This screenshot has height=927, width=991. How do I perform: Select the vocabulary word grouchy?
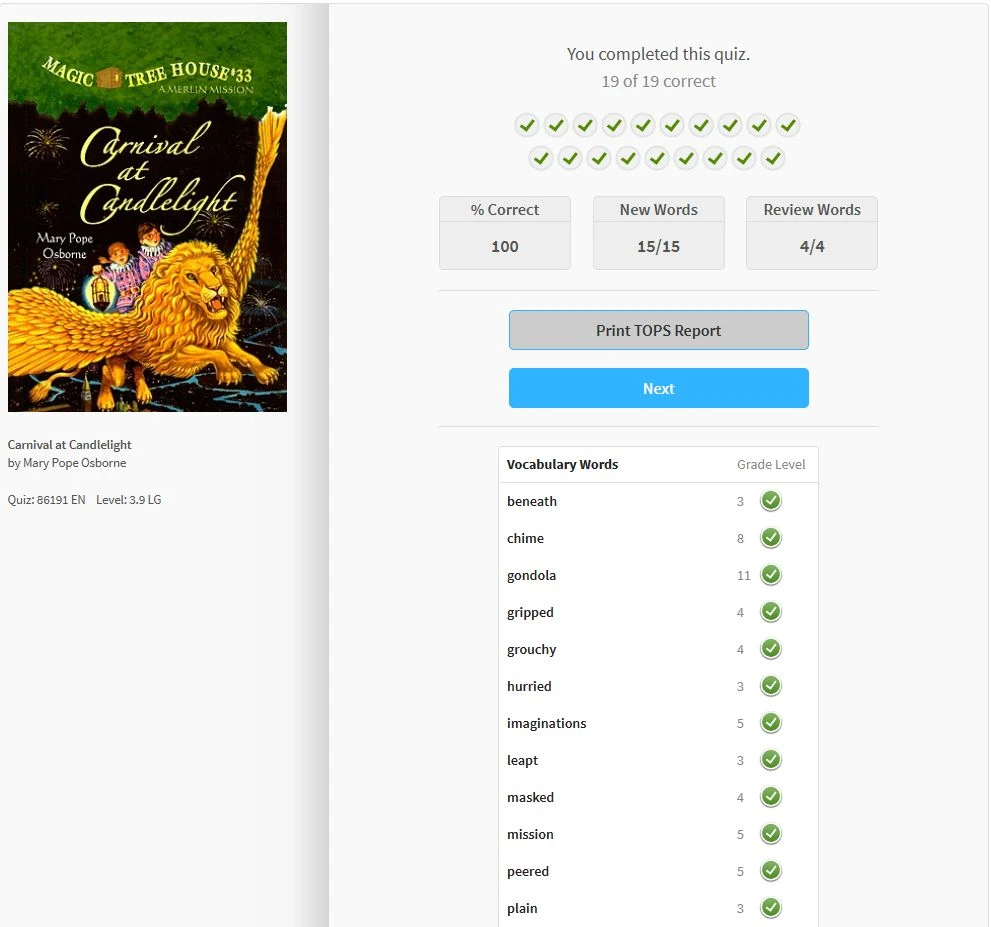click(531, 650)
